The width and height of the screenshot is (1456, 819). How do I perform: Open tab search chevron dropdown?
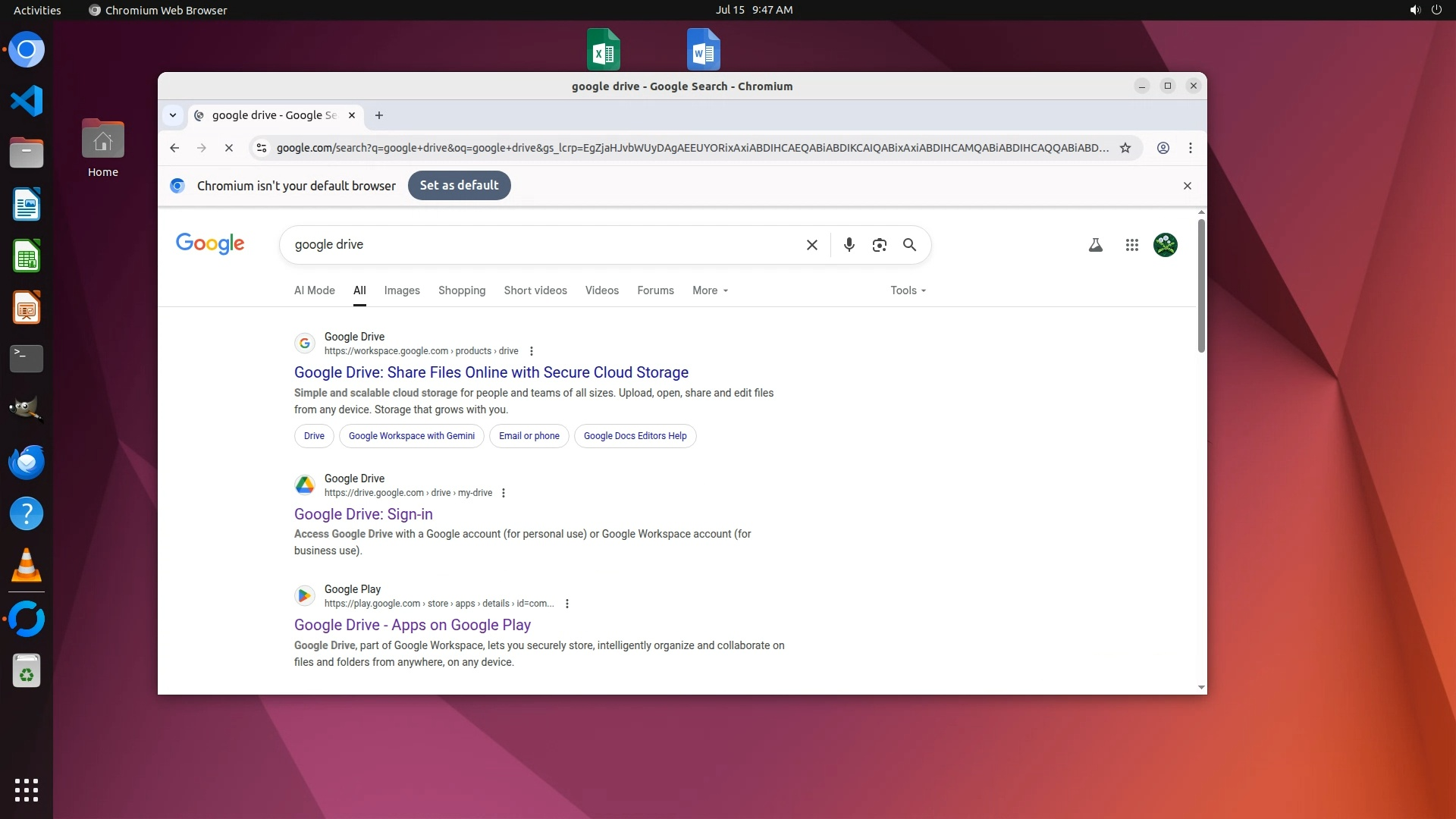pyautogui.click(x=173, y=115)
